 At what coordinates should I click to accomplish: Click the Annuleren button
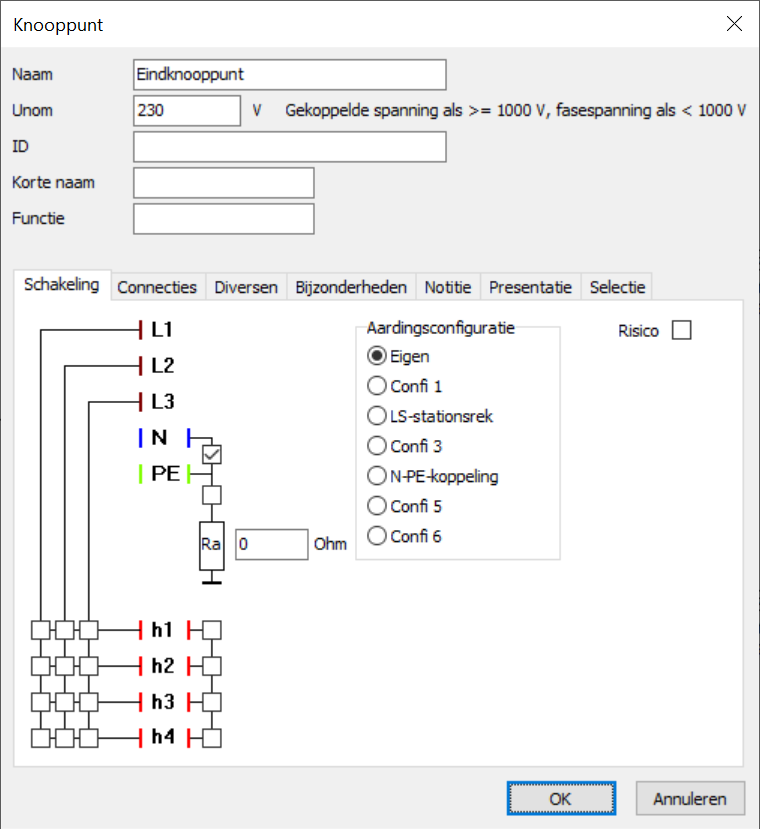click(x=690, y=799)
